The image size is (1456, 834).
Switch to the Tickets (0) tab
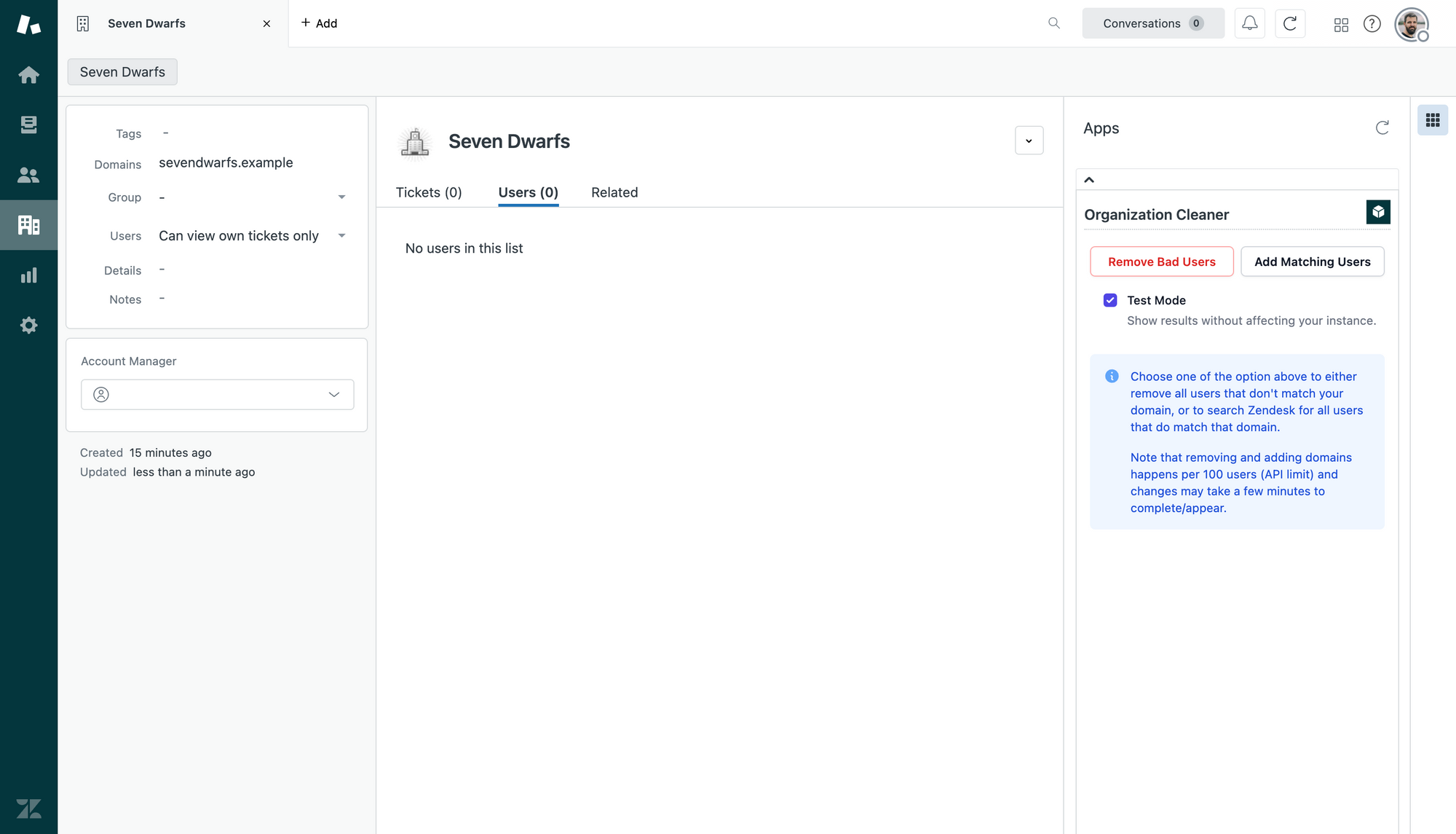tap(429, 192)
